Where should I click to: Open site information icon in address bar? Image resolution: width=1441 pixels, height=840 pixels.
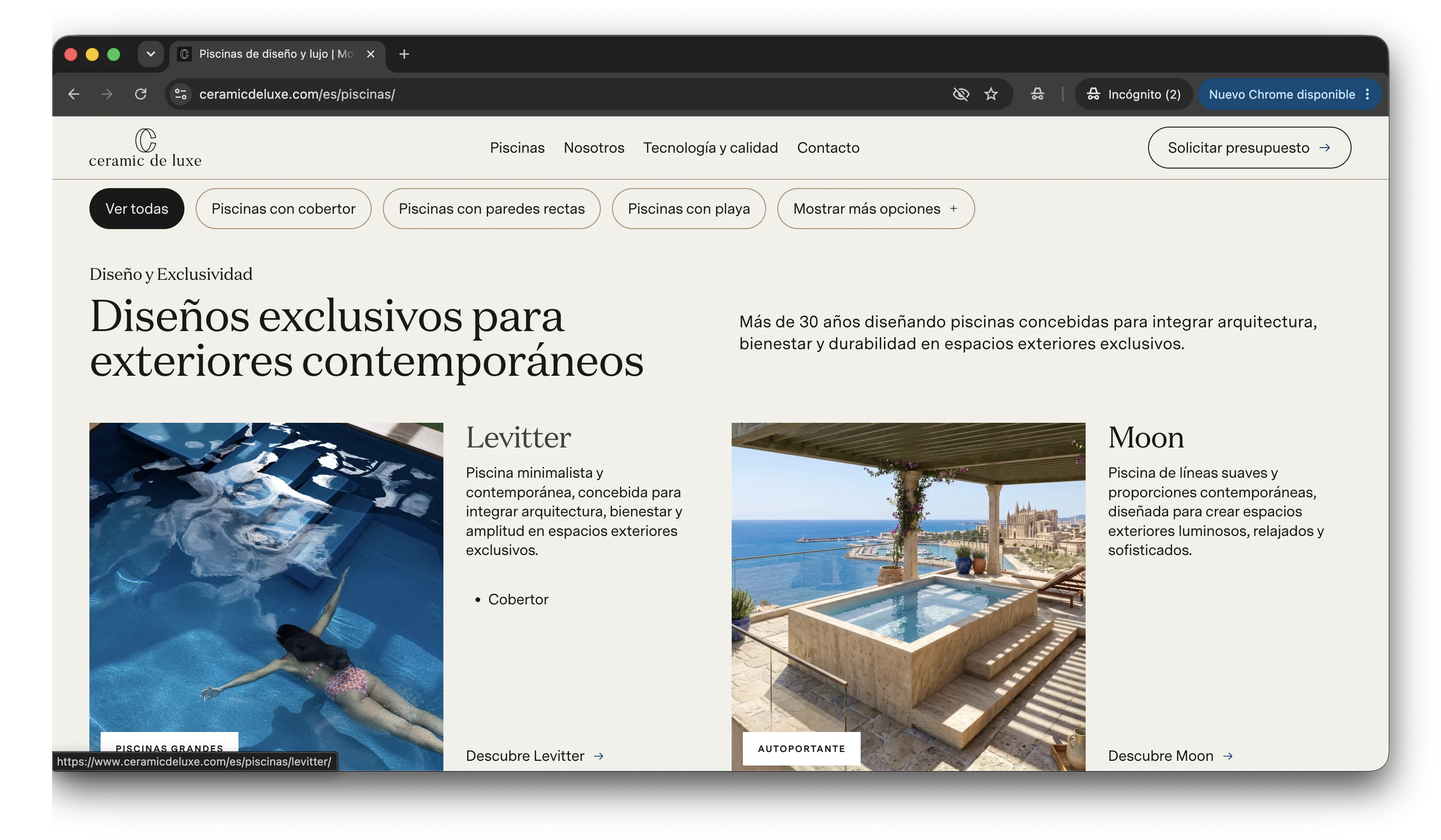[x=181, y=95]
